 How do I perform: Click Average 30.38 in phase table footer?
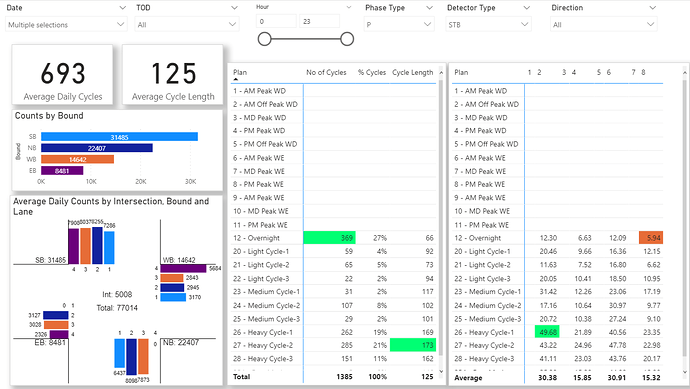coord(547,378)
